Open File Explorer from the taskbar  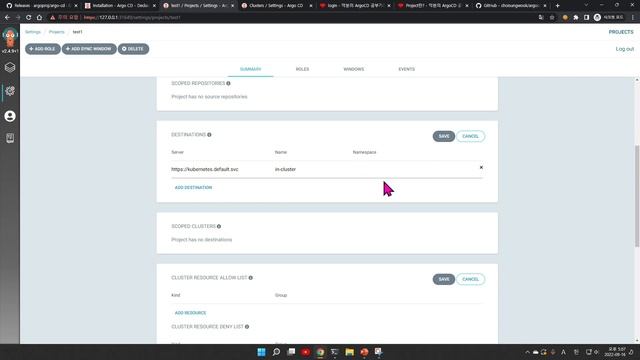point(349,352)
